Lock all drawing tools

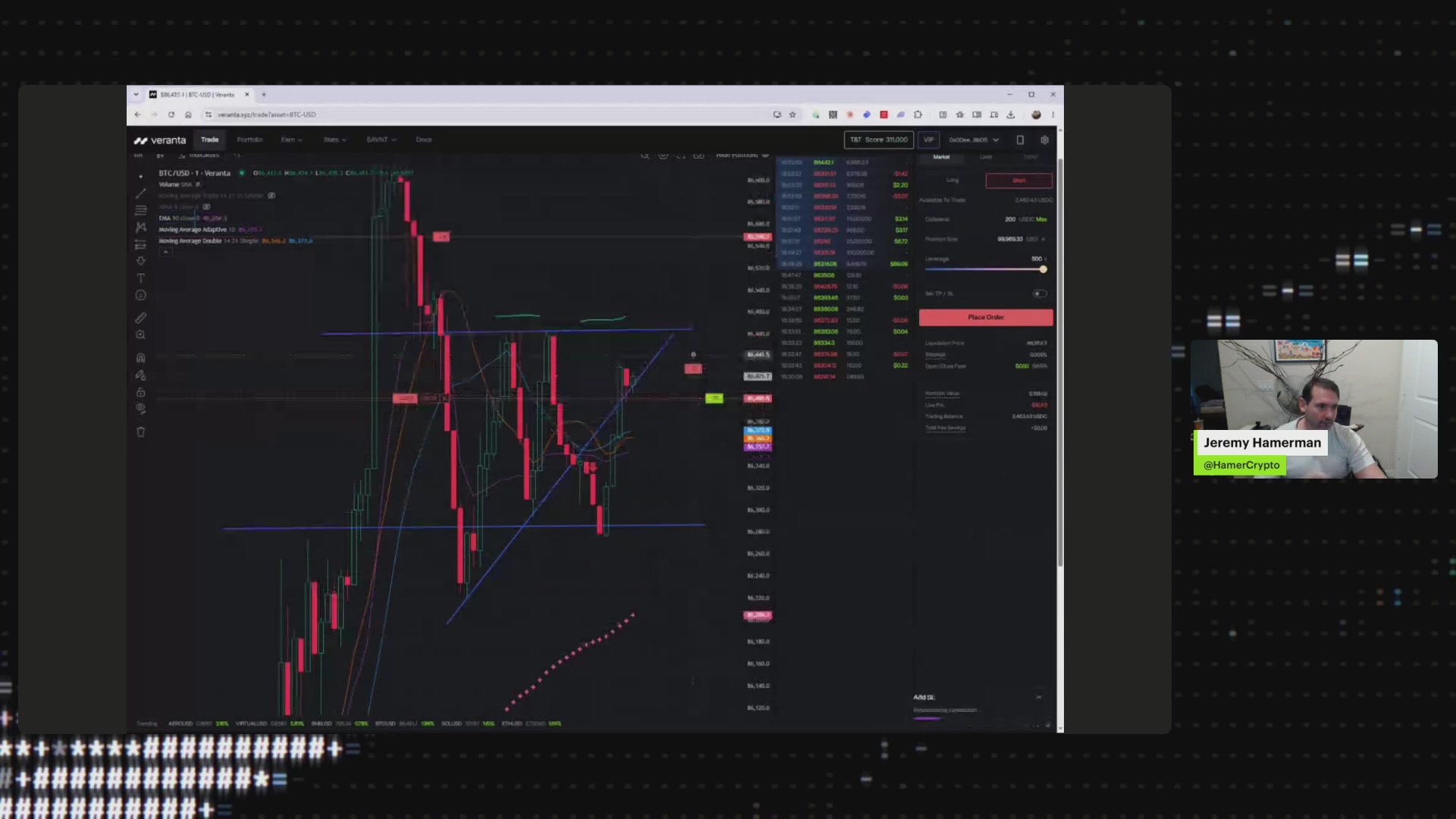(140, 392)
